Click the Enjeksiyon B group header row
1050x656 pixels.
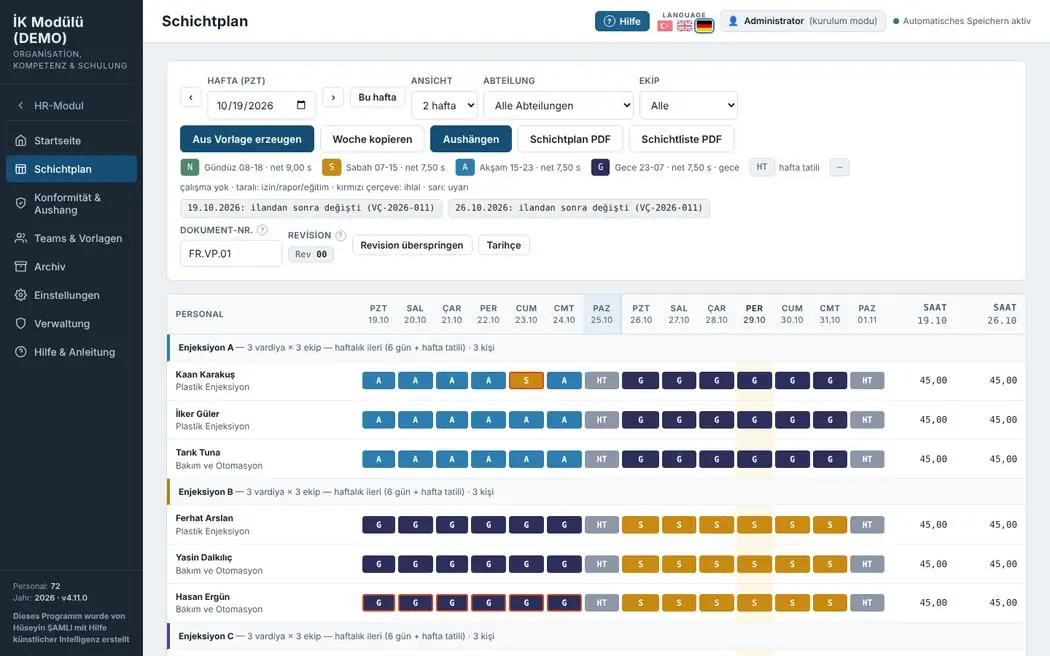pyautogui.click(x=596, y=492)
